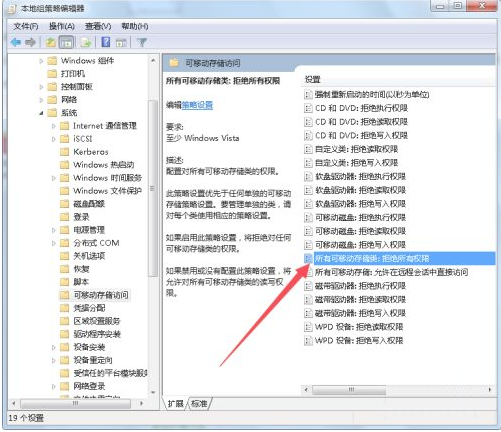Open the 操作(A) menu
This screenshot has width=501, height=432.
62,26
